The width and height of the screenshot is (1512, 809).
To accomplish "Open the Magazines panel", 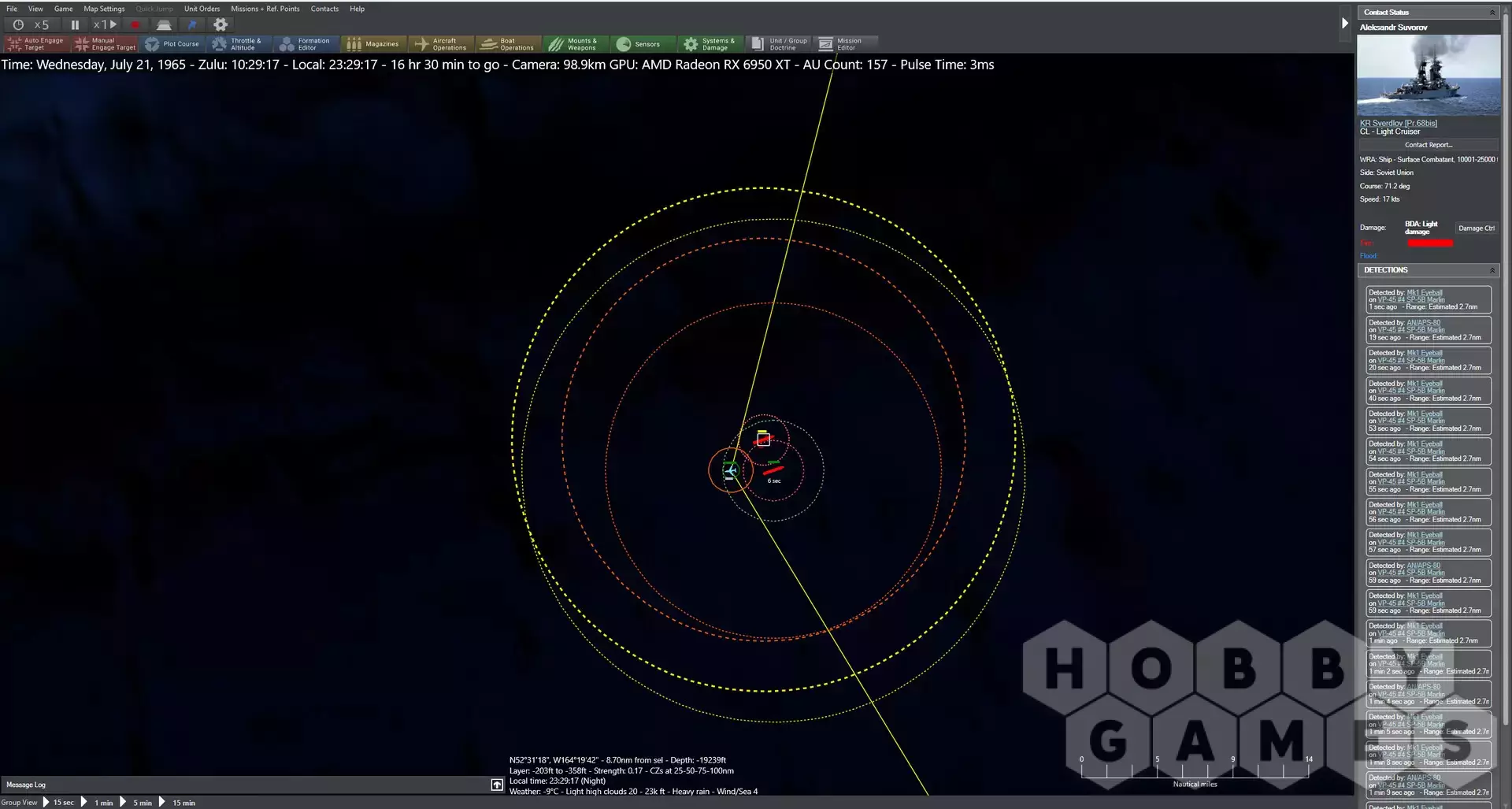I will click(x=374, y=44).
